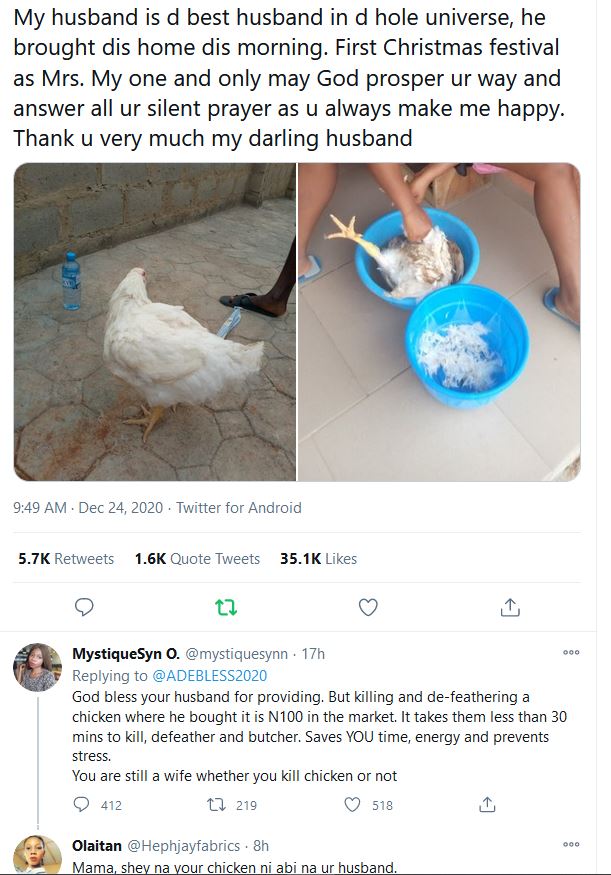Retweet the main tweet
This screenshot has height=875, width=611.
click(x=227, y=607)
